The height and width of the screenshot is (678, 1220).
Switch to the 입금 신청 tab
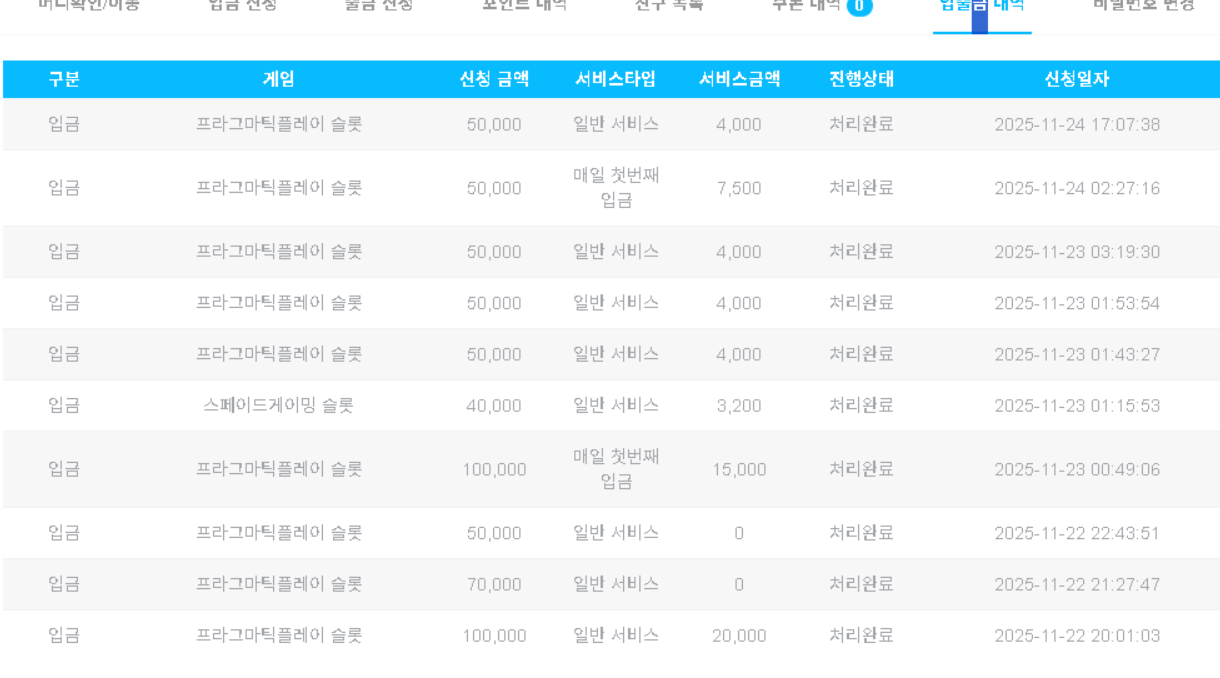(242, 5)
